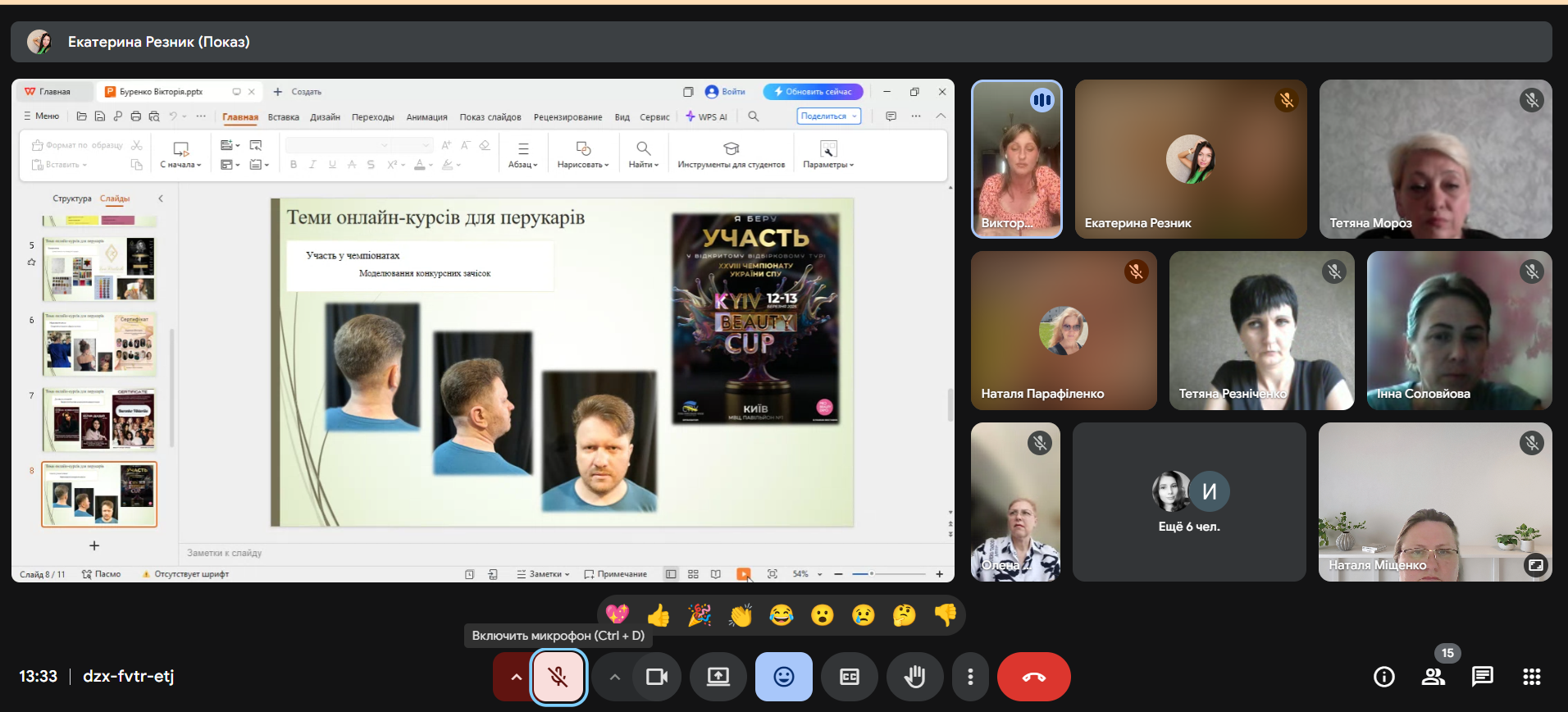Click the print icon in WPS quick toolbar
Image resolution: width=1568 pixels, height=712 pixels.
pyautogui.click(x=136, y=116)
